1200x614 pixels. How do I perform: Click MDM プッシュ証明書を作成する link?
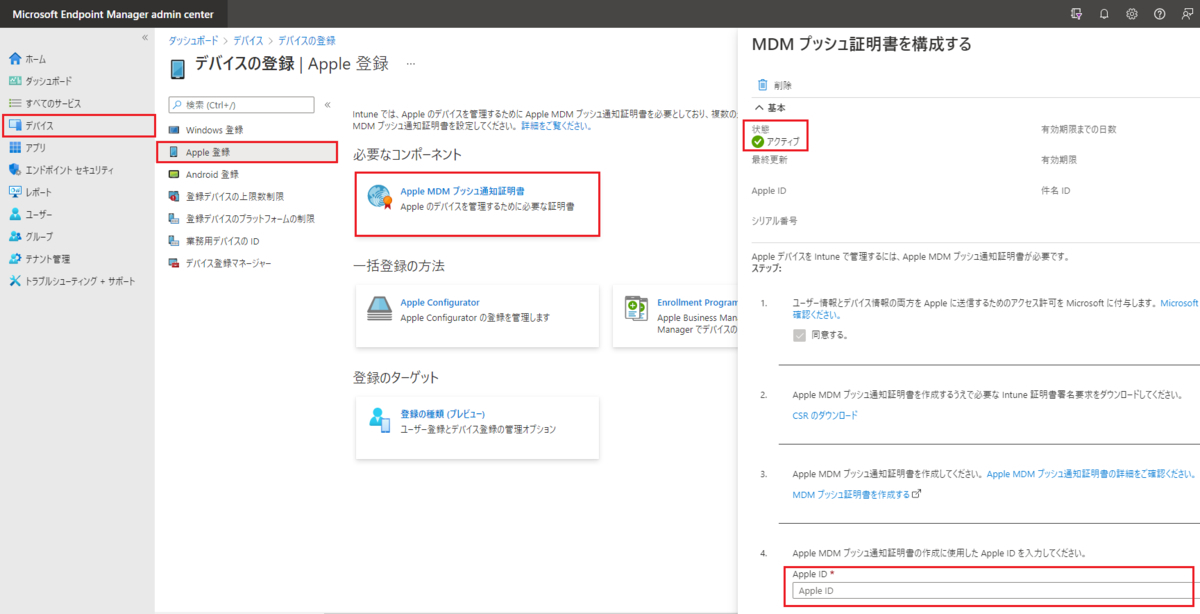click(x=851, y=494)
